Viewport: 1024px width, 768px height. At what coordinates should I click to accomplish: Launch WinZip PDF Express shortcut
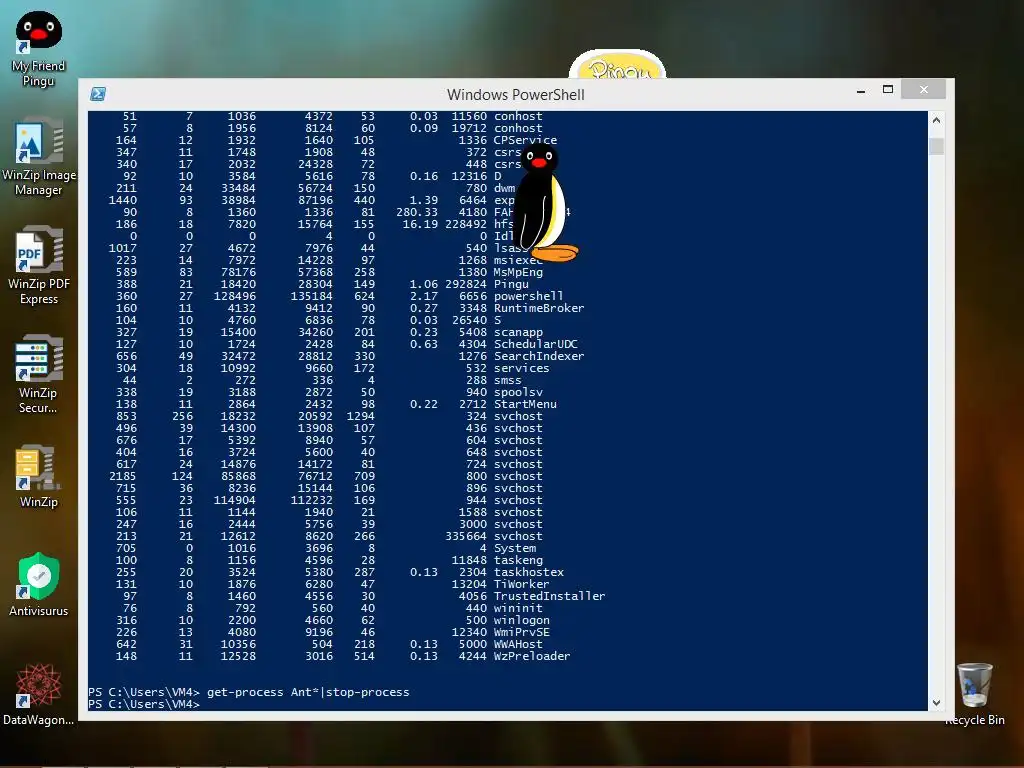pos(39,266)
